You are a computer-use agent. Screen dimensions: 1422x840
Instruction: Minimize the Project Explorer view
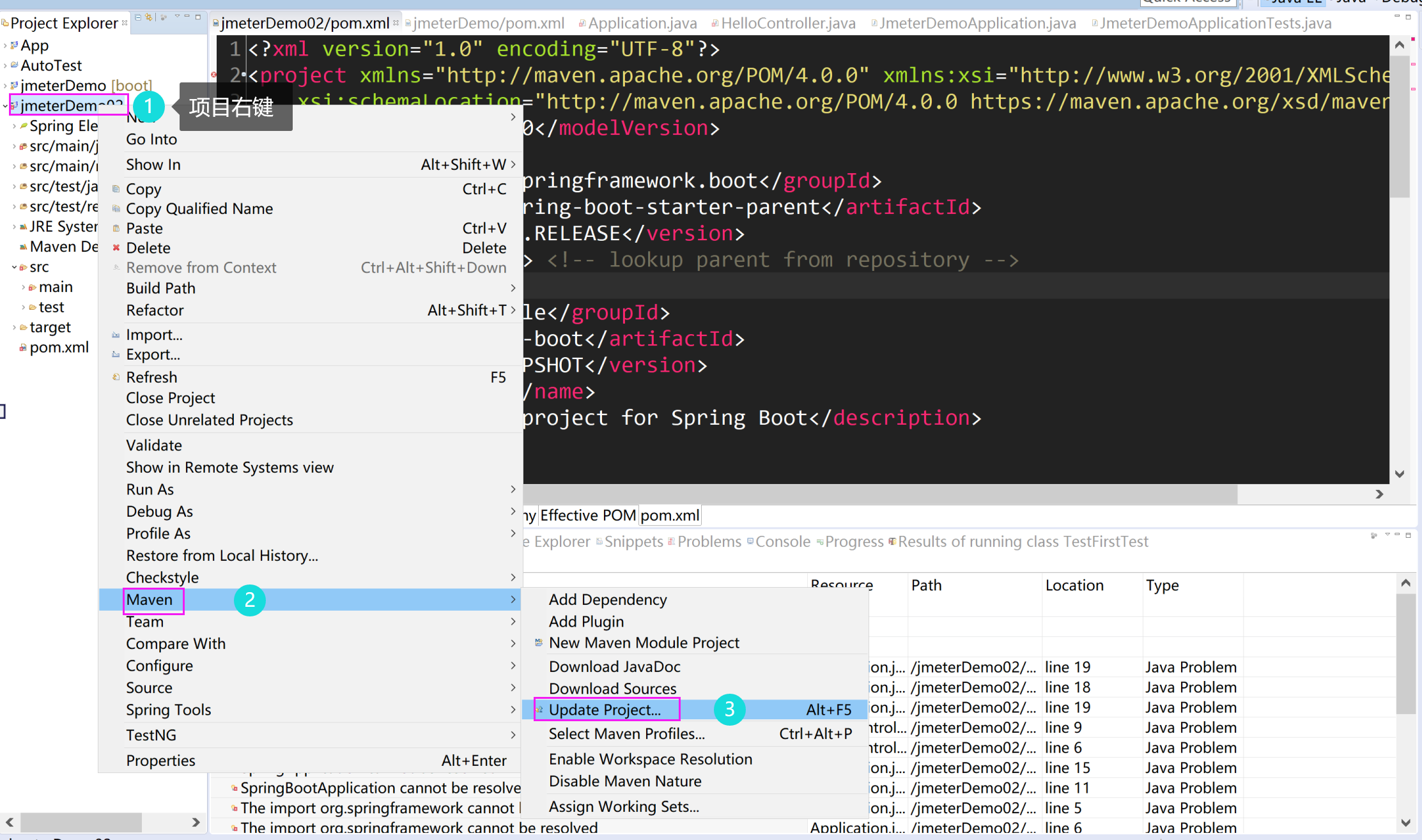tap(185, 16)
